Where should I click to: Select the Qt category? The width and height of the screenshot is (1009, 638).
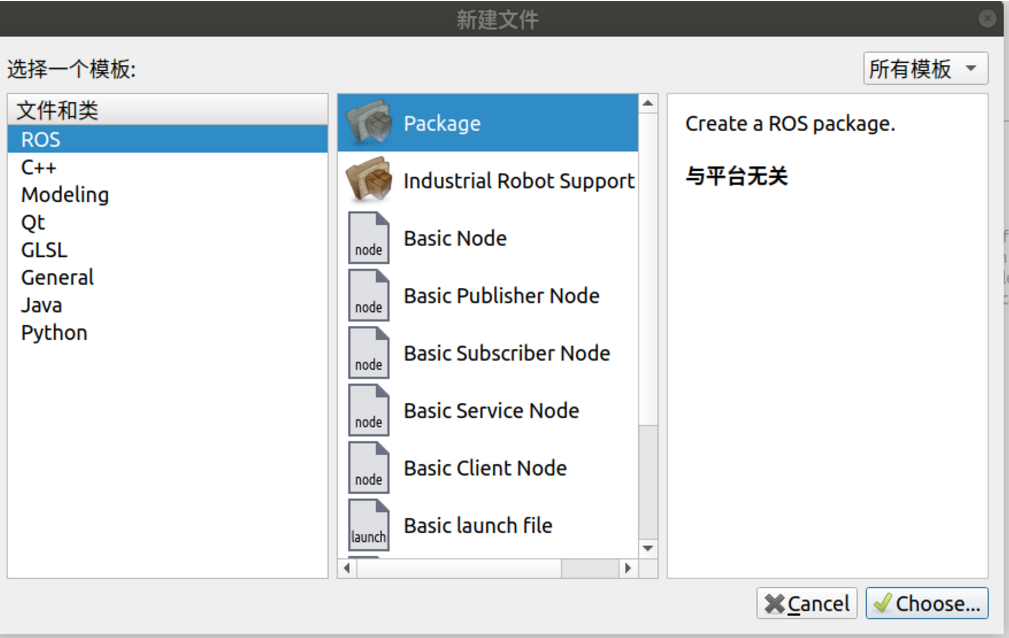[167, 222]
